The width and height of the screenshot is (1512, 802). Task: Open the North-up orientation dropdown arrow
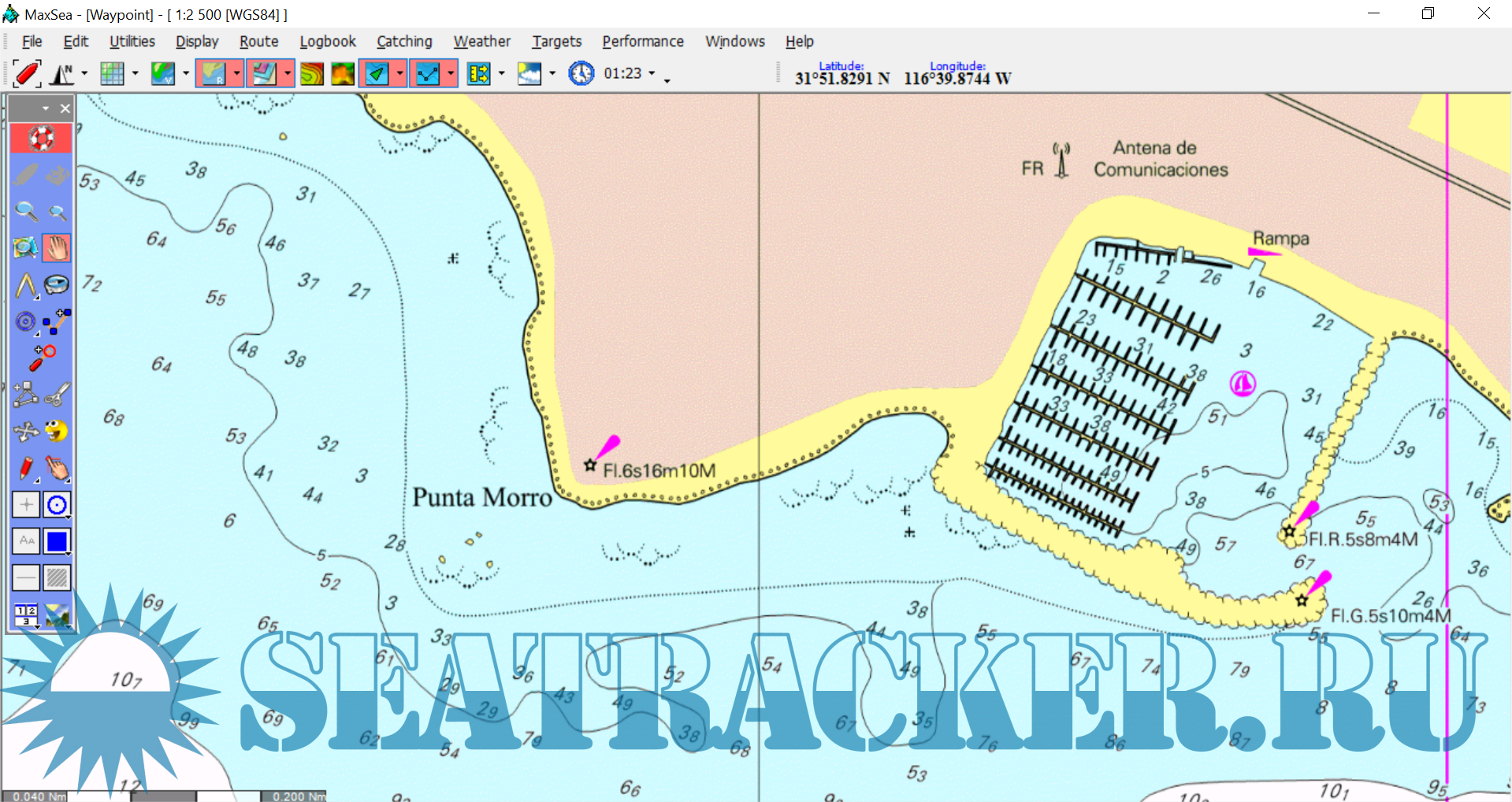tap(84, 74)
